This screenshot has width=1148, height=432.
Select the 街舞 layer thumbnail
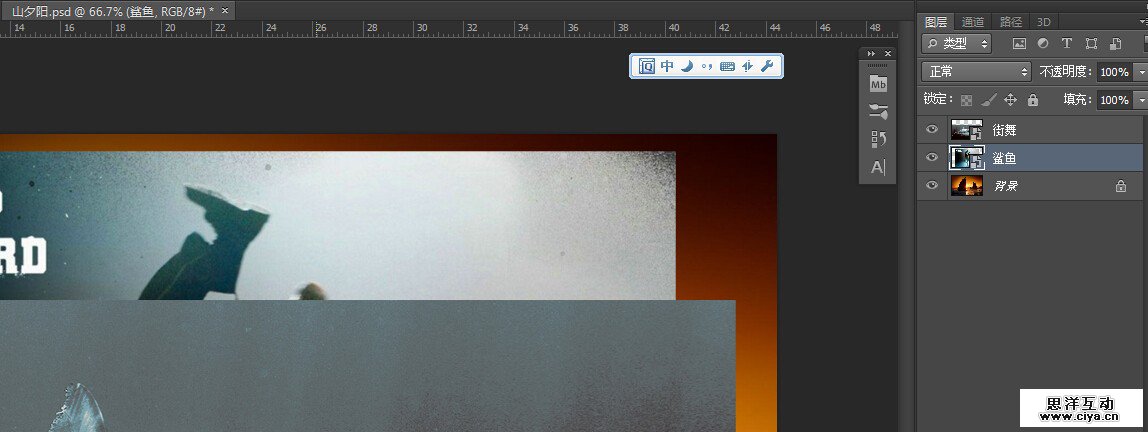[x=967, y=130]
